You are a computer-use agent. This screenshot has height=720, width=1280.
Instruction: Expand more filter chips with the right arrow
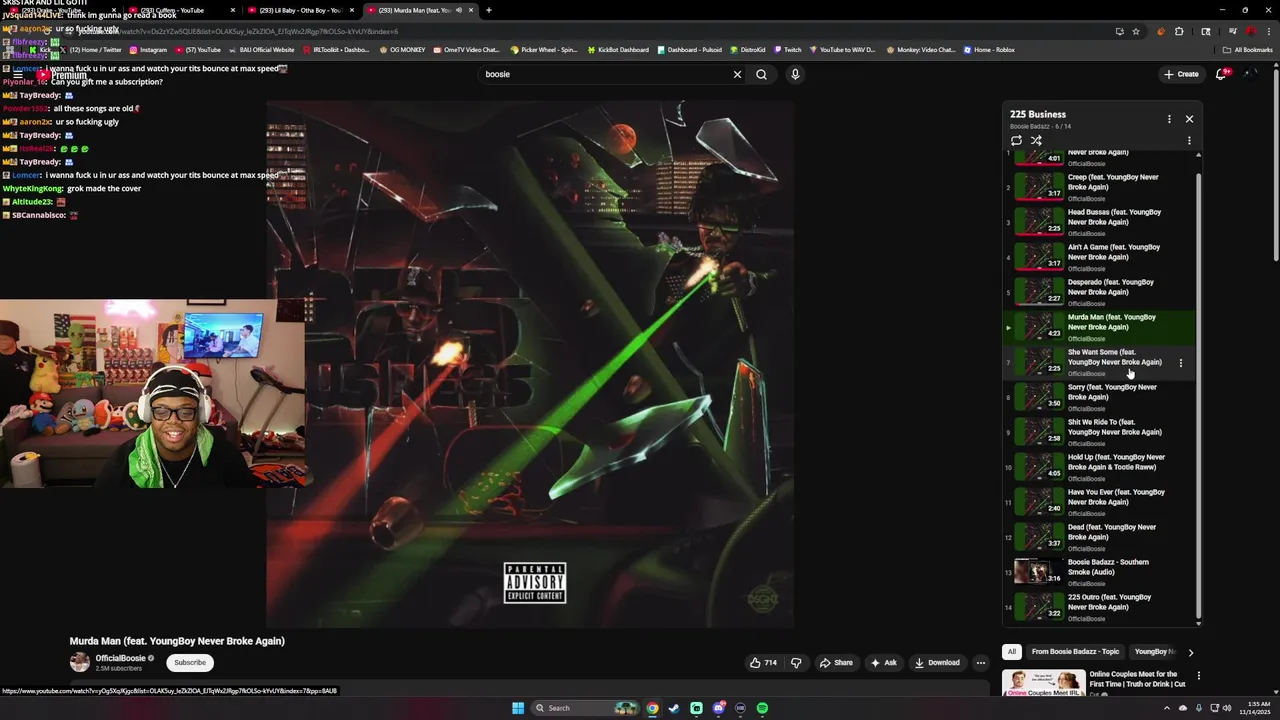click(1190, 652)
